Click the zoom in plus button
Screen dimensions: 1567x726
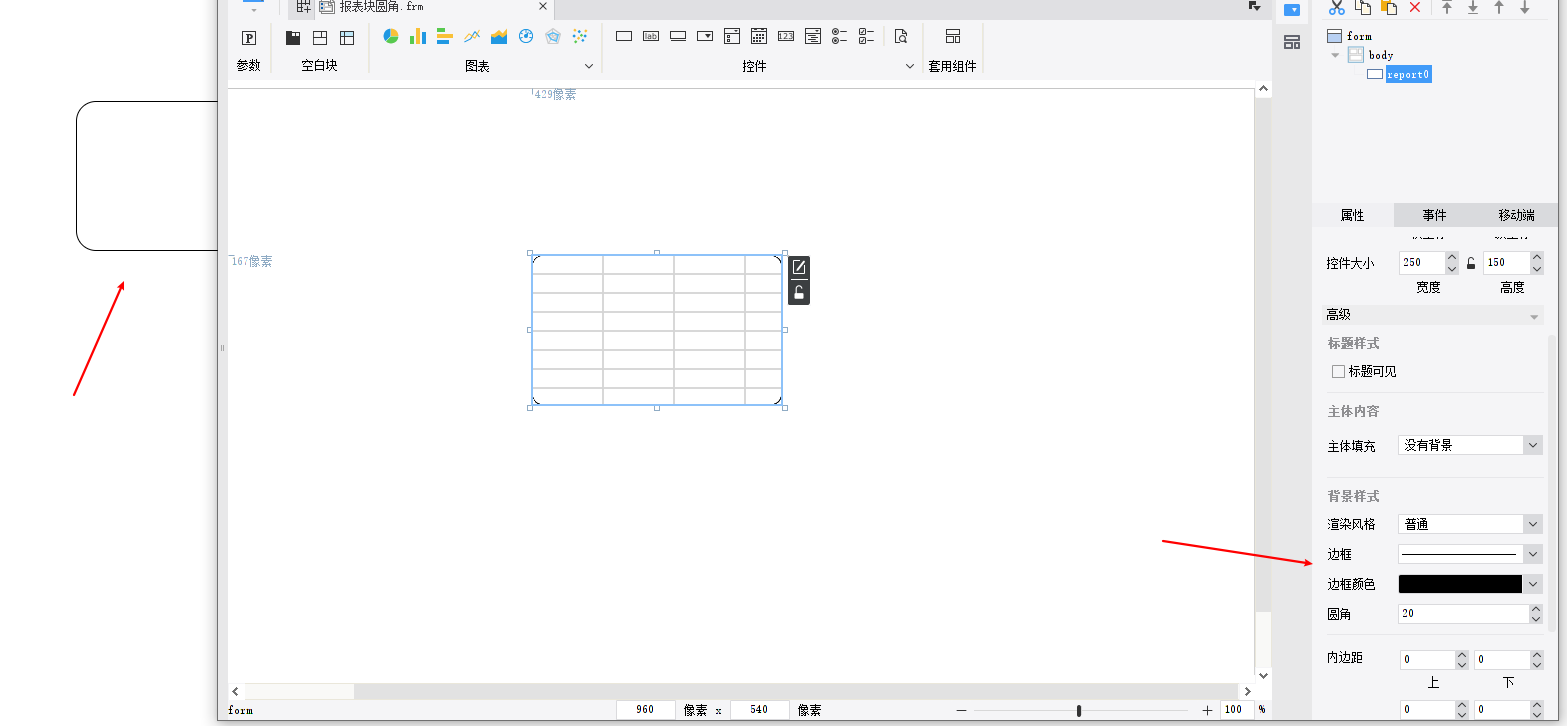[1207, 710]
